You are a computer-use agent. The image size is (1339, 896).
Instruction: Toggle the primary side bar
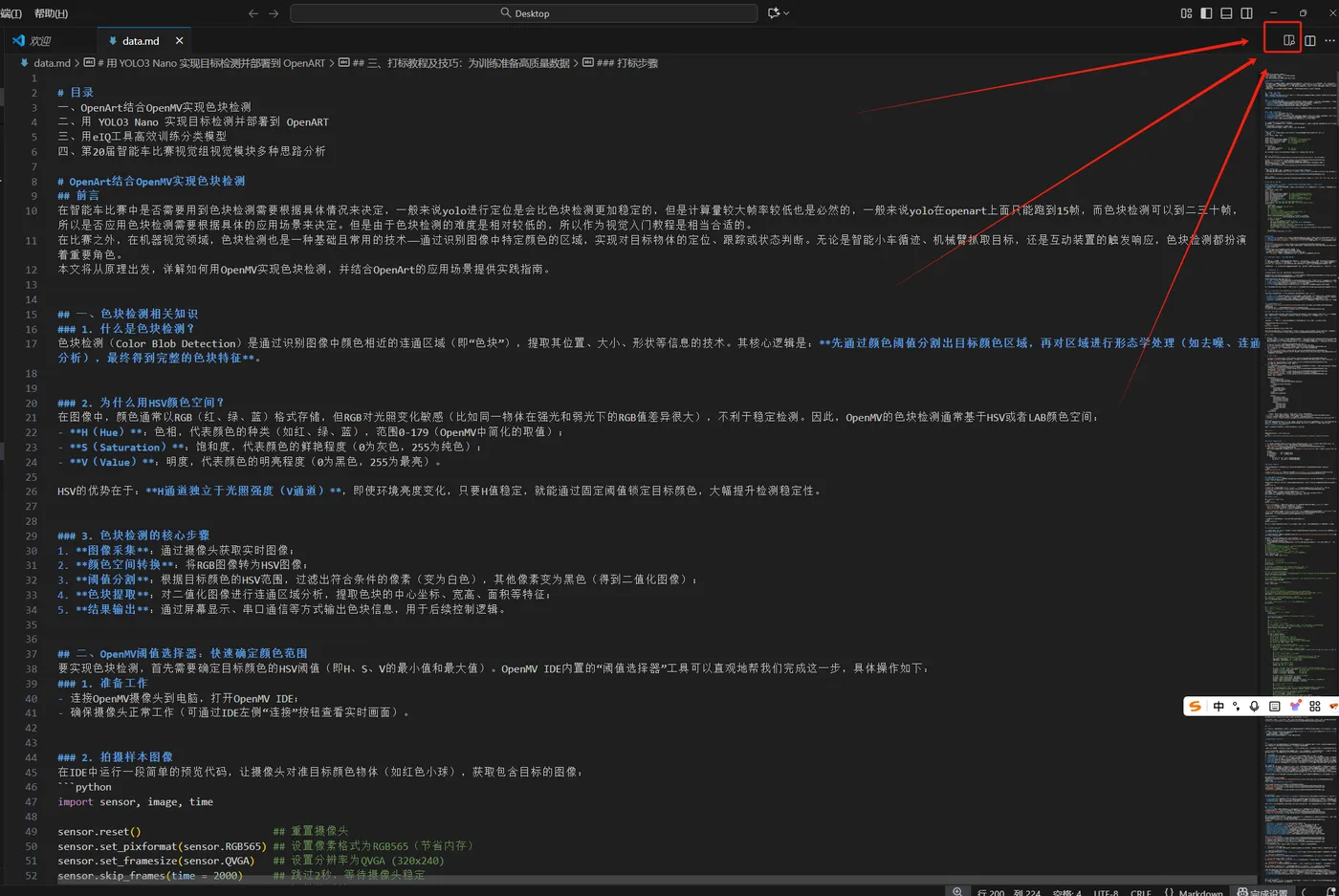1206,13
